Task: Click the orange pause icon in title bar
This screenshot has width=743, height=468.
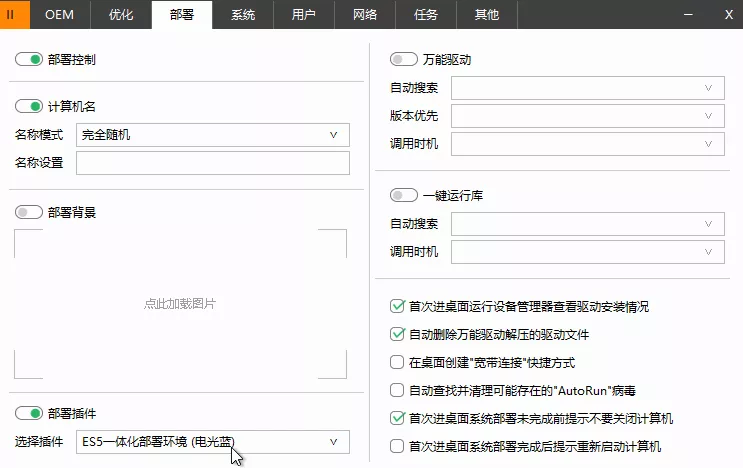Action: point(11,15)
